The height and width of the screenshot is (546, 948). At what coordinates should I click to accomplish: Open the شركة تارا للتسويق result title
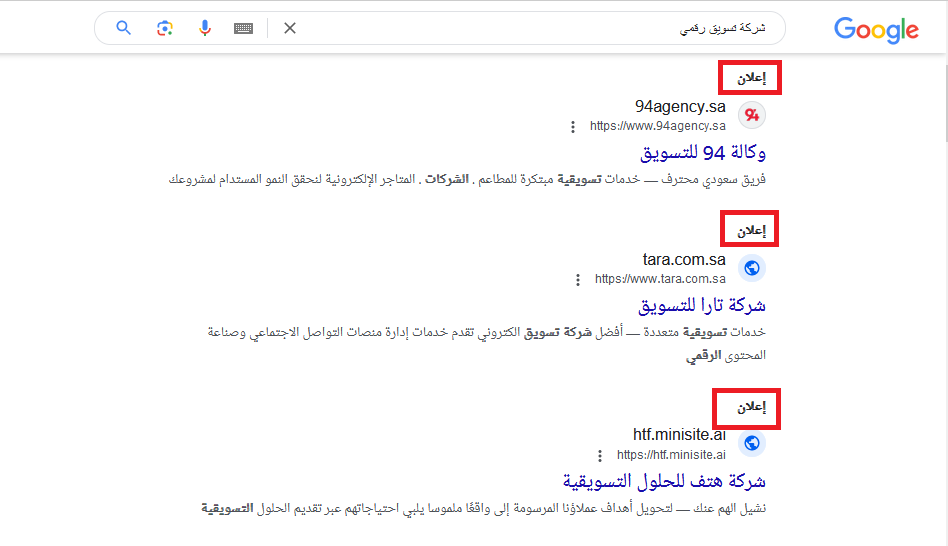click(x=702, y=305)
